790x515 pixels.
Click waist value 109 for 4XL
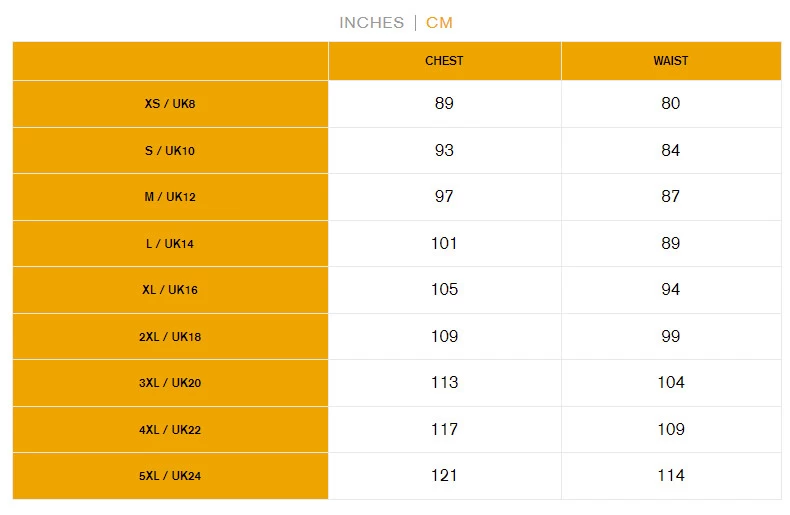(x=670, y=430)
